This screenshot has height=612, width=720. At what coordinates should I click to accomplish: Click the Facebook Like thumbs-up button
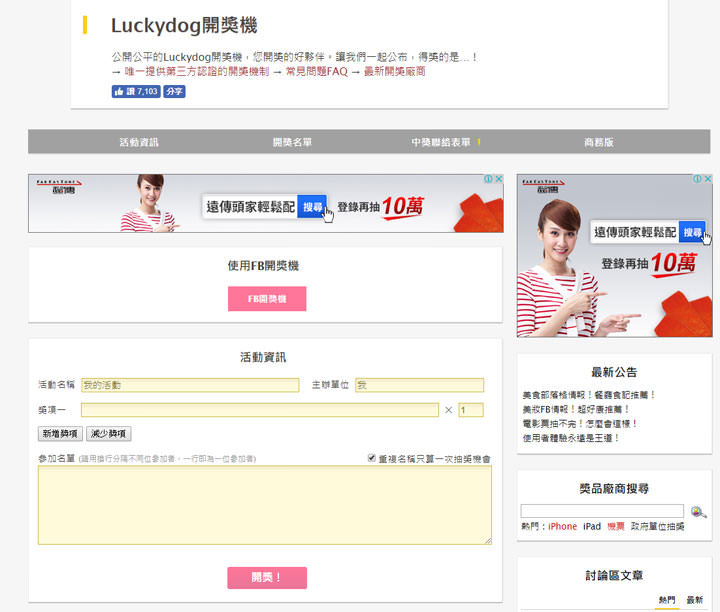click(x=136, y=91)
